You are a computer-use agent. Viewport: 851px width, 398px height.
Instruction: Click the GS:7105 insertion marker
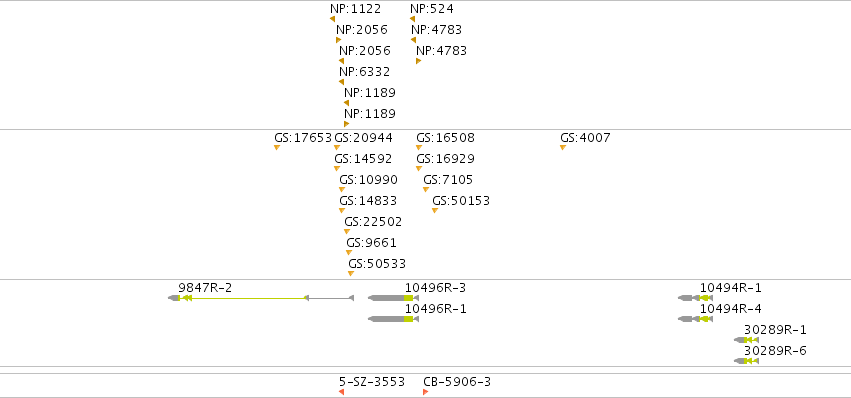point(426,189)
